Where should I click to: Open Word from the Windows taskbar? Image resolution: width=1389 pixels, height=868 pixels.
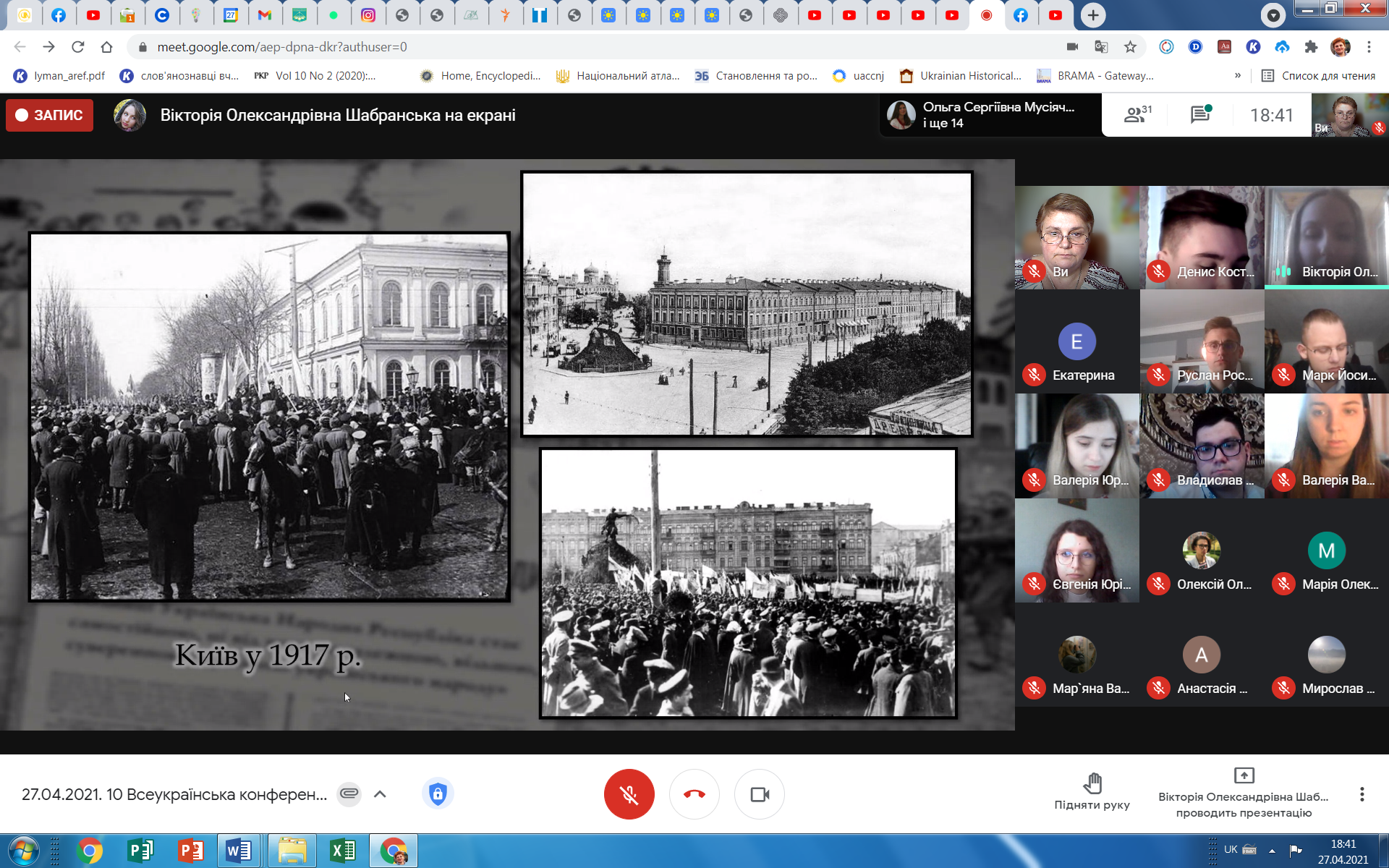point(238,851)
